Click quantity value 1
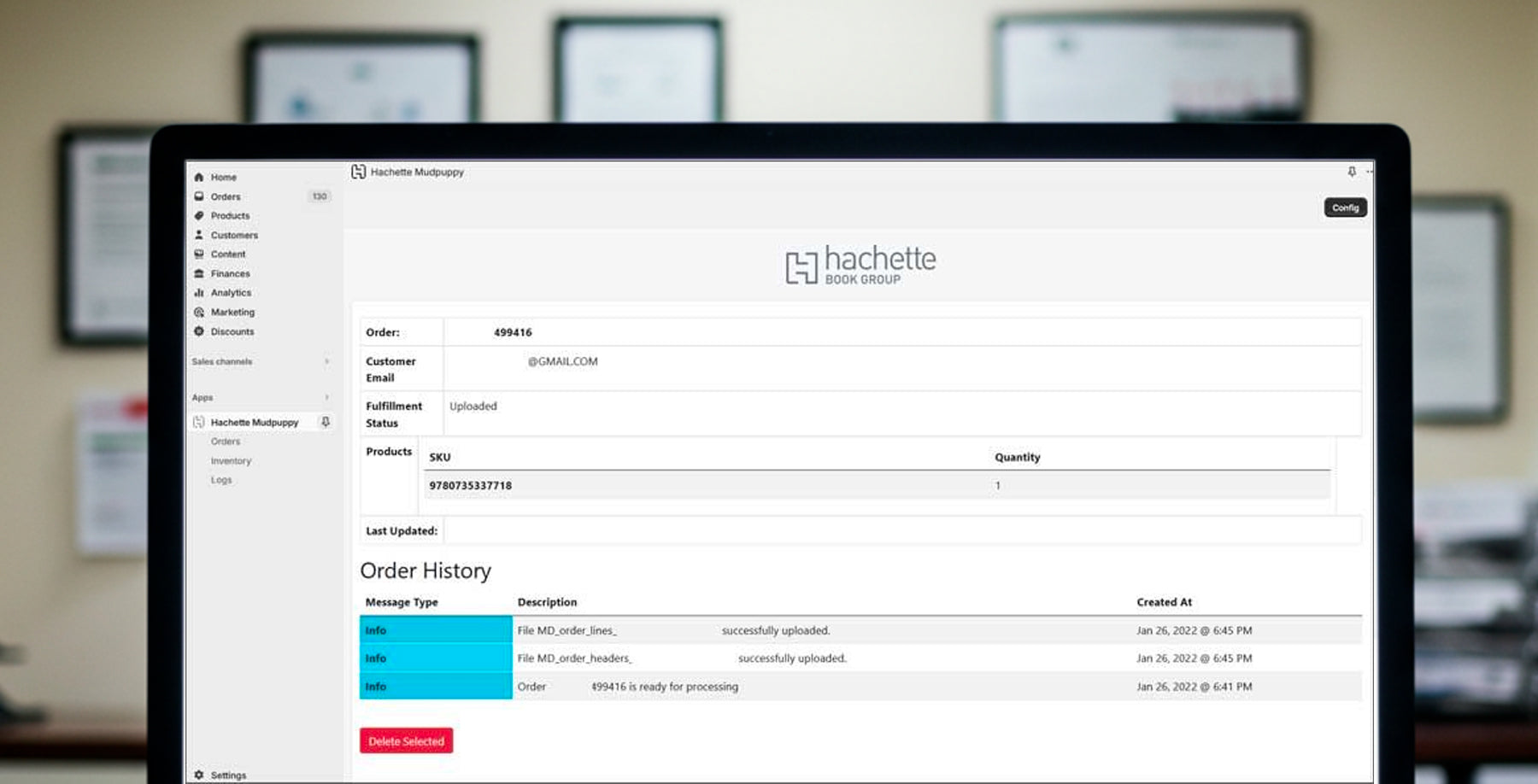 pyautogui.click(x=997, y=485)
